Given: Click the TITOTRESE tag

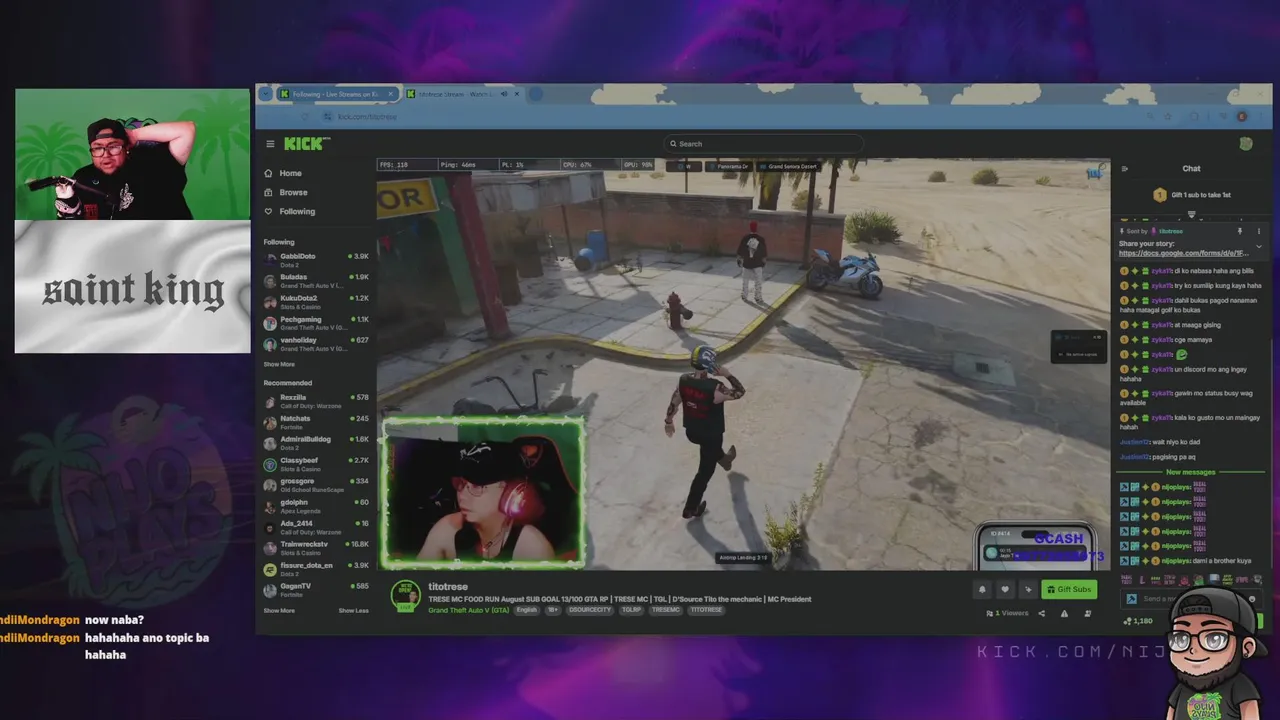Looking at the screenshot, I should 706,610.
